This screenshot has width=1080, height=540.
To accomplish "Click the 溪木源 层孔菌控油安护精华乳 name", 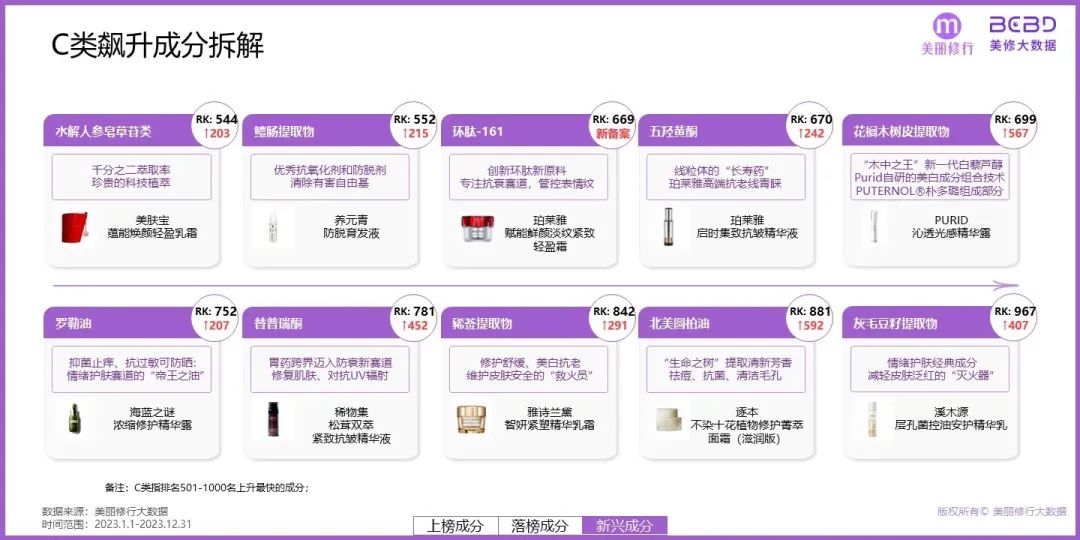I will [951, 419].
